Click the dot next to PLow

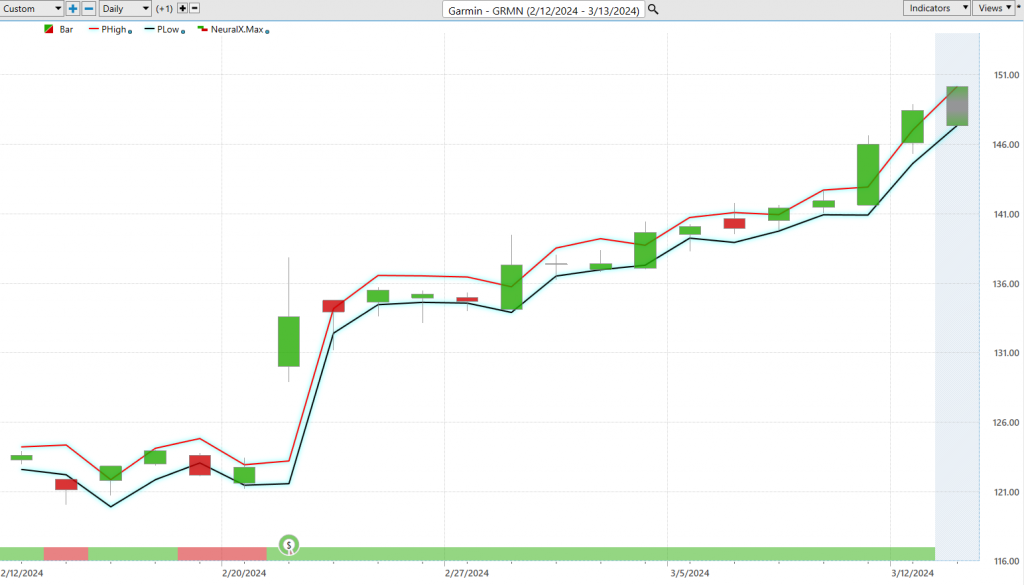pyautogui.click(x=183, y=31)
